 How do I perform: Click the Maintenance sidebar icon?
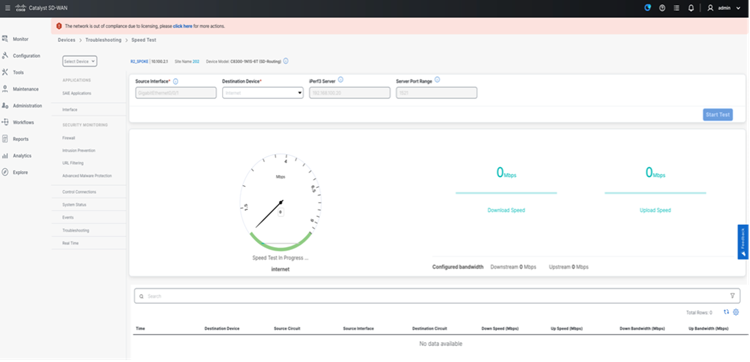point(5,89)
